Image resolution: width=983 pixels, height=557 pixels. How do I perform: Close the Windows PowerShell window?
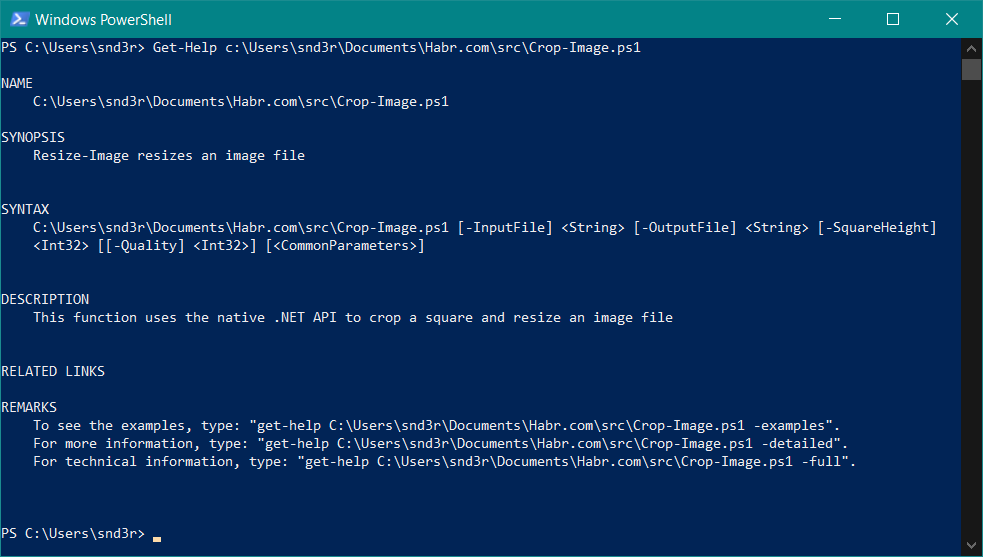coord(951,19)
